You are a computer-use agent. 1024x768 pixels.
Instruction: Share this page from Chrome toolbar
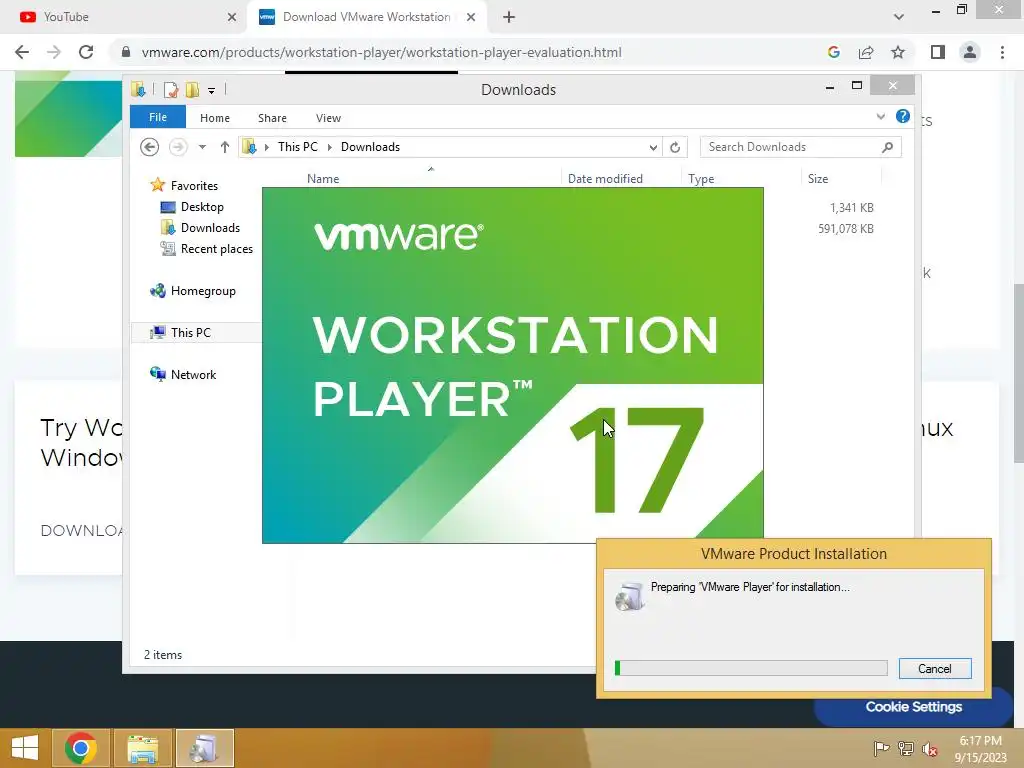coord(866,52)
